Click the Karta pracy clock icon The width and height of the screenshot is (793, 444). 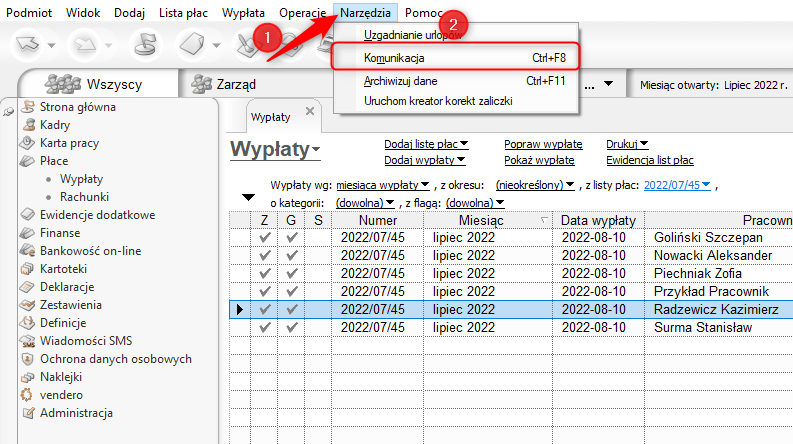27,143
